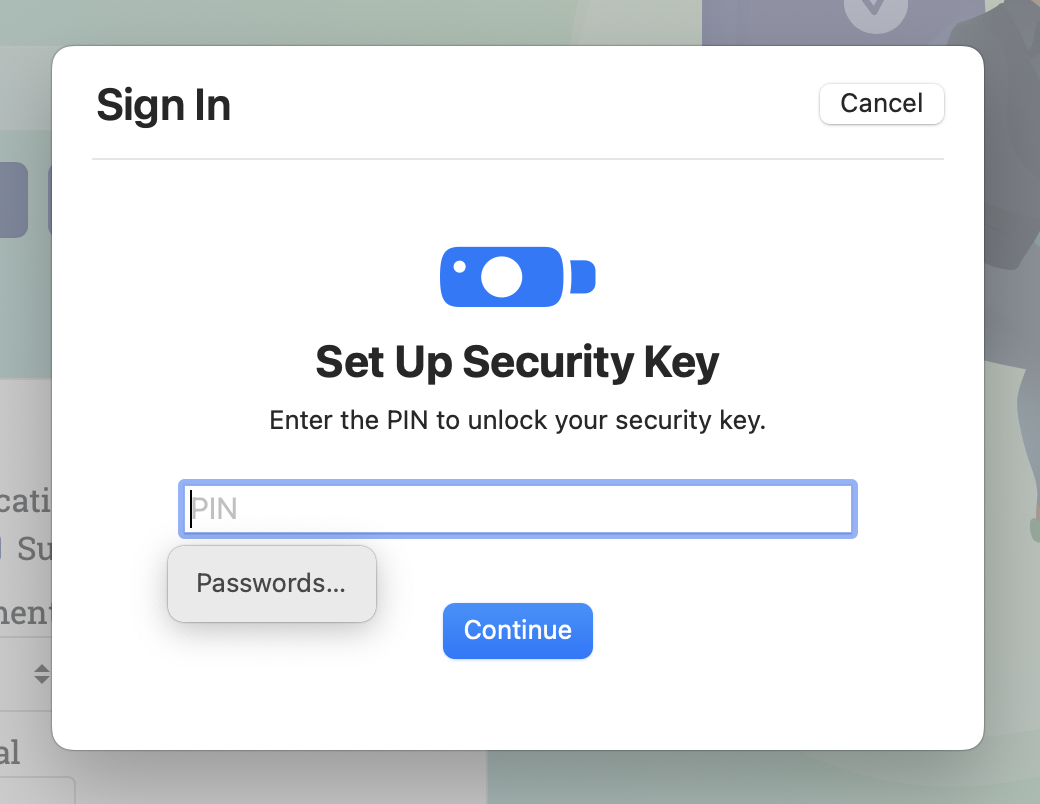The image size is (1040, 804).
Task: Click the small dot on the security key icon
Action: 459,264
